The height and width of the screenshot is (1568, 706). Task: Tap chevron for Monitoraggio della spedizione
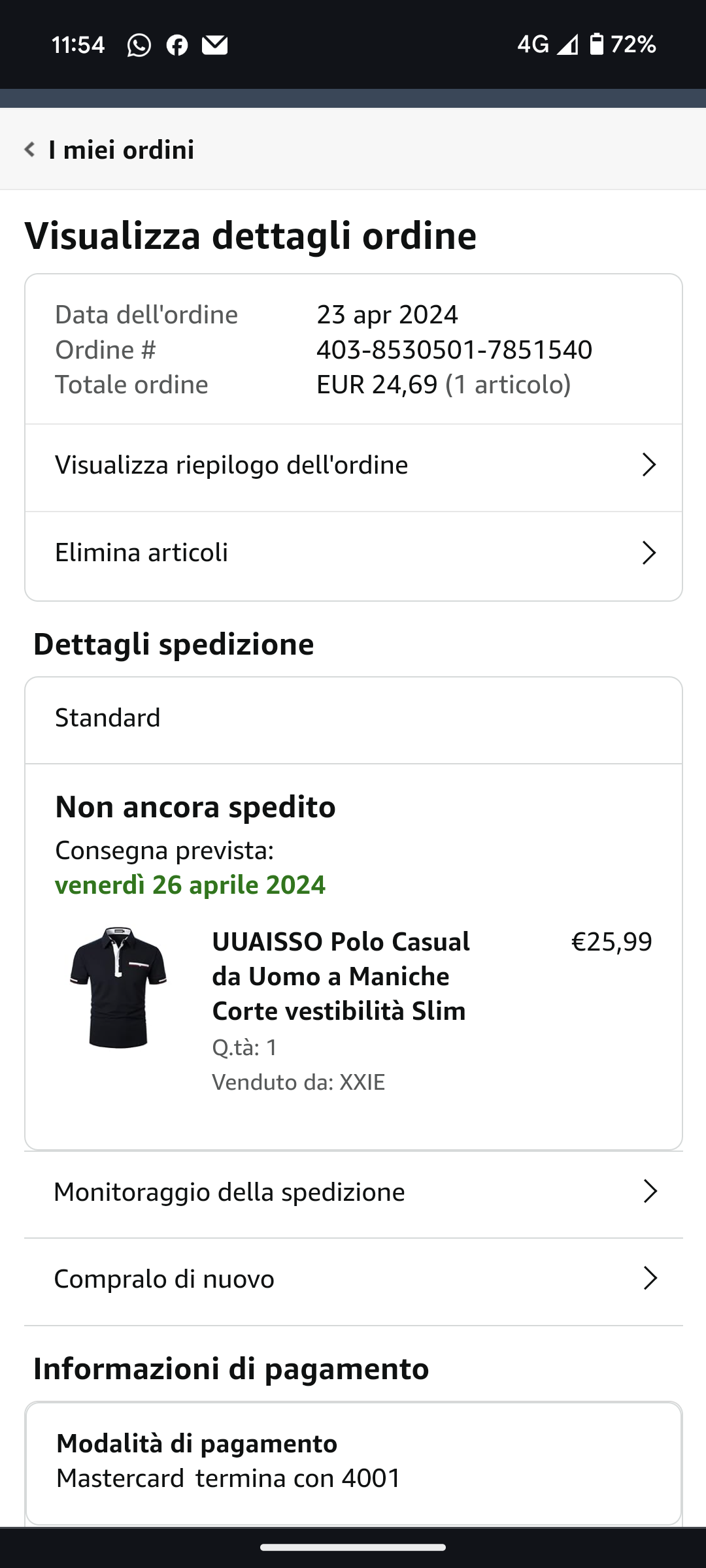pyautogui.click(x=650, y=1192)
